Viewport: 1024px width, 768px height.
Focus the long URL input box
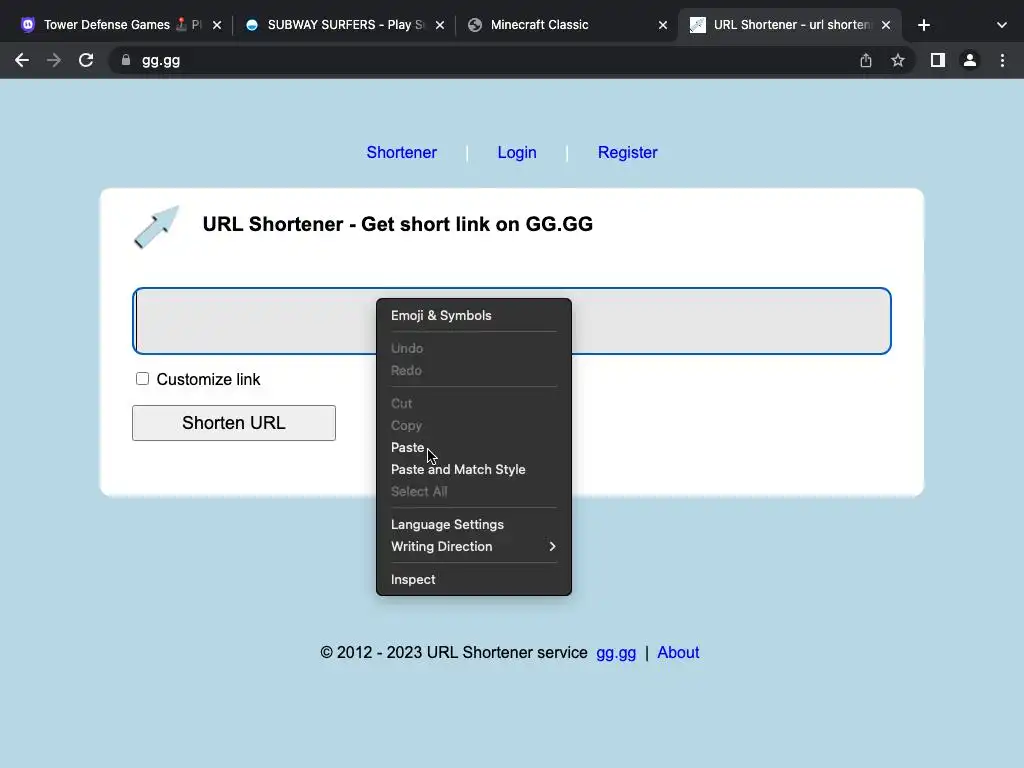coord(512,321)
